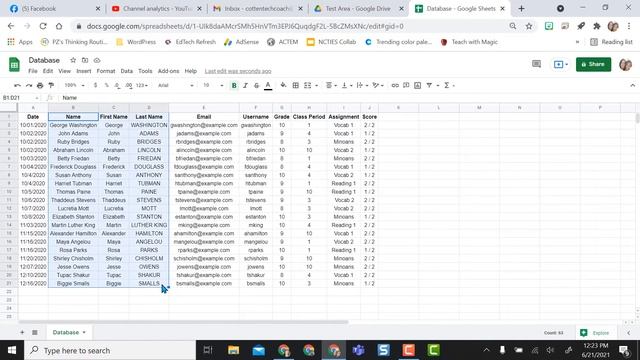Open the present to meeting button

[x=561, y=64]
